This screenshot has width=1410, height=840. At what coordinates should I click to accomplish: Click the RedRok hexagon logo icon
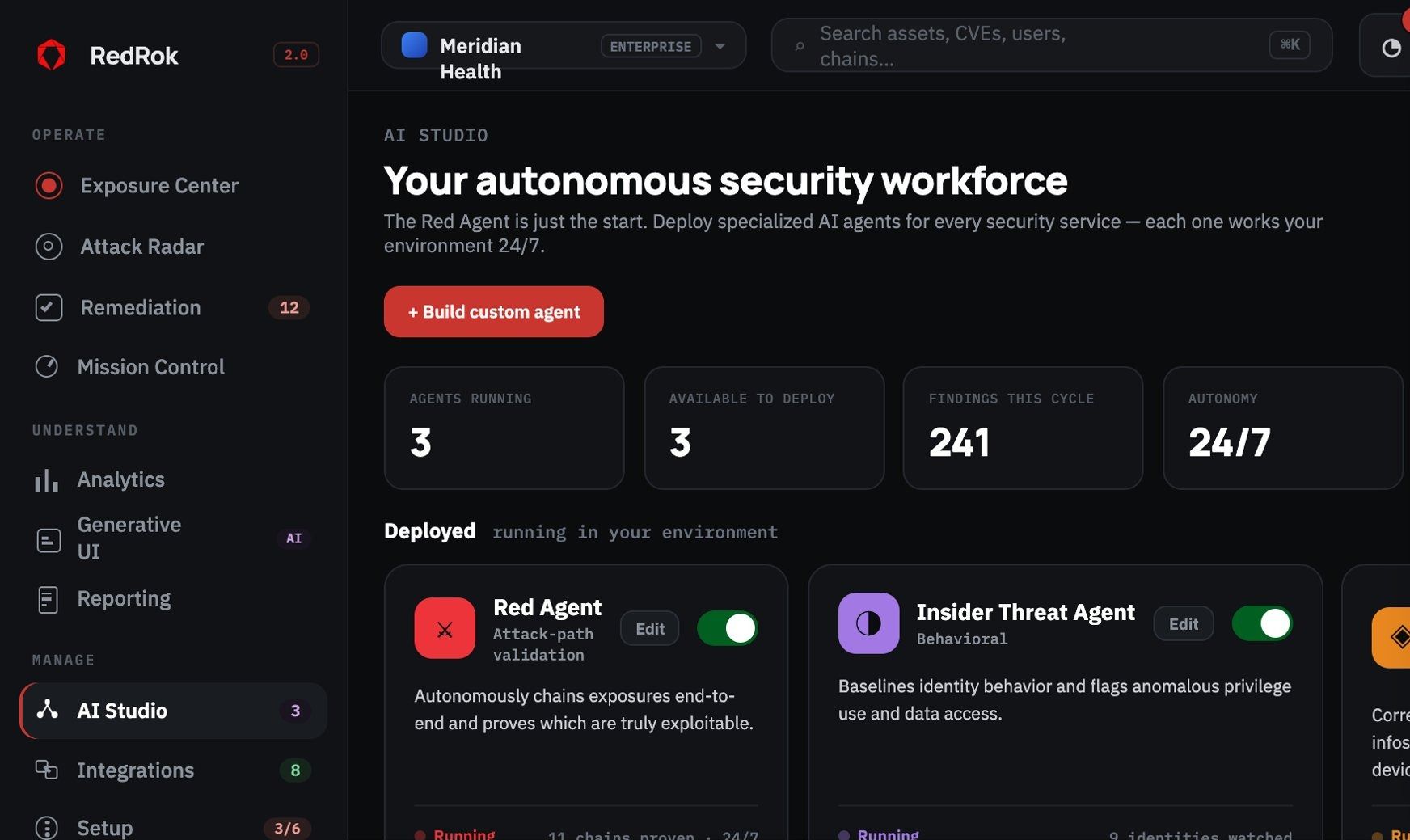[x=51, y=55]
